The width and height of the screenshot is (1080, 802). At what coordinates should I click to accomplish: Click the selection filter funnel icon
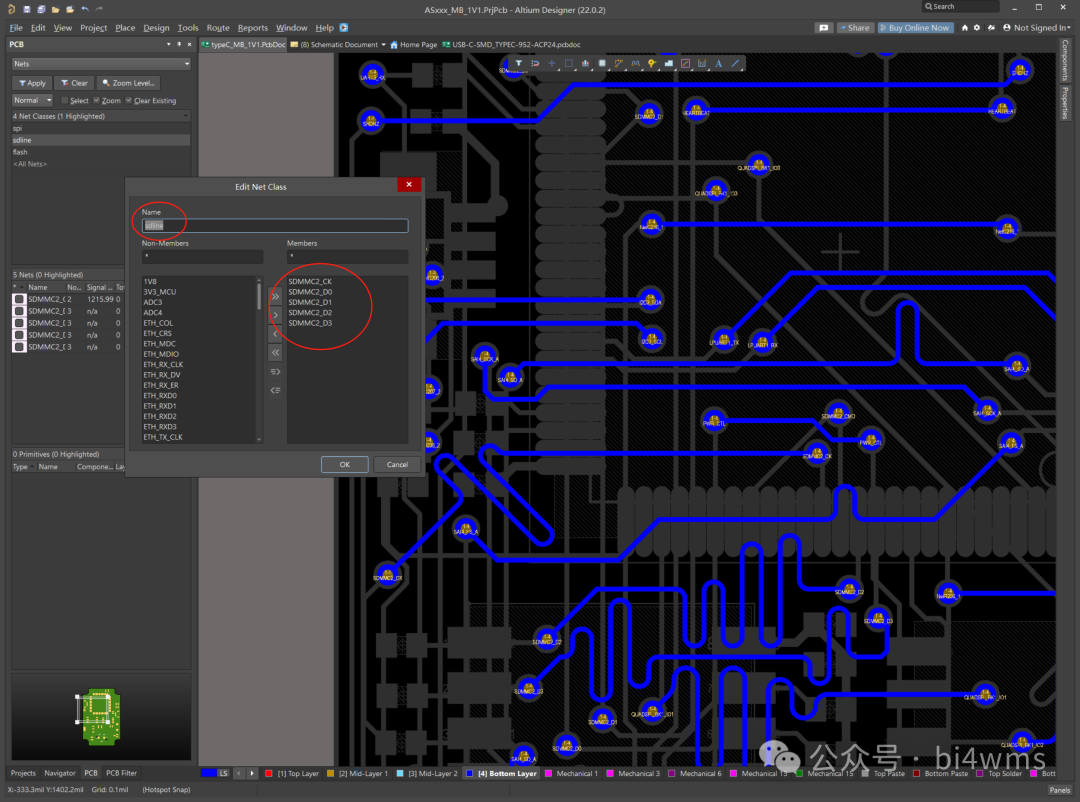(x=519, y=63)
